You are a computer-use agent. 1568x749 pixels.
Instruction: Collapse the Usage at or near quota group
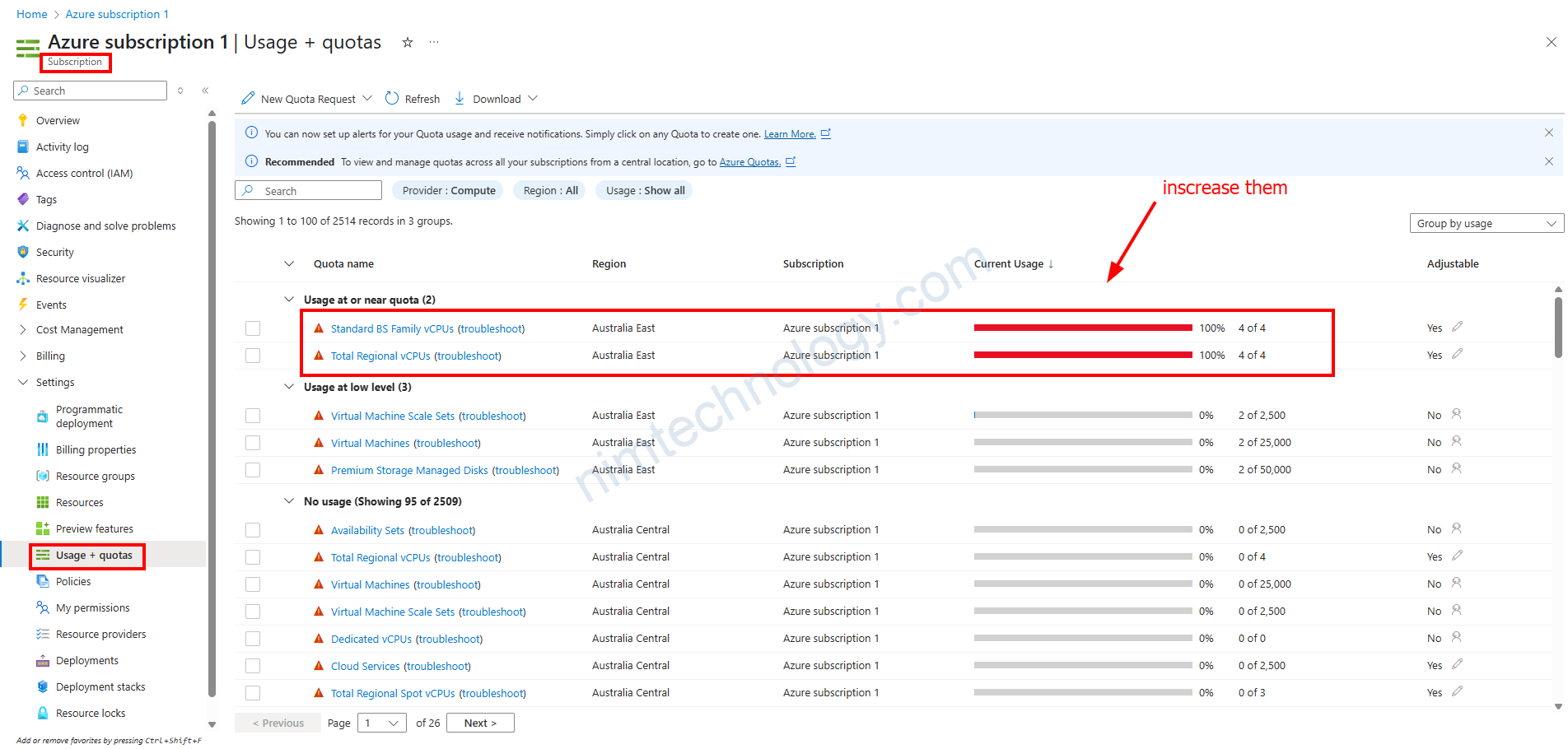pos(289,300)
